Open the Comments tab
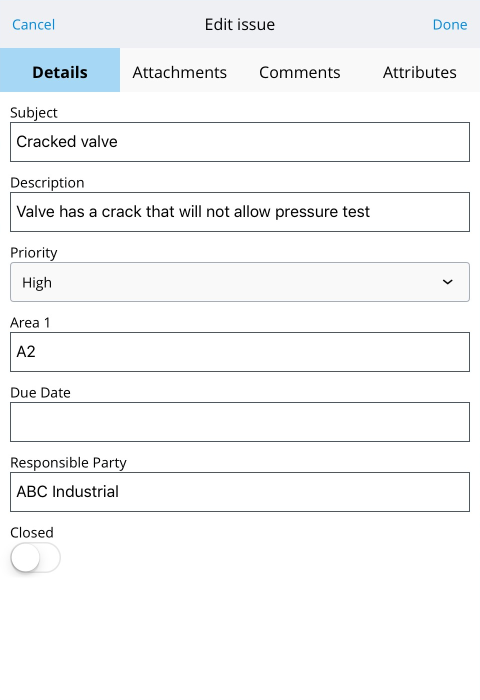 tap(300, 72)
